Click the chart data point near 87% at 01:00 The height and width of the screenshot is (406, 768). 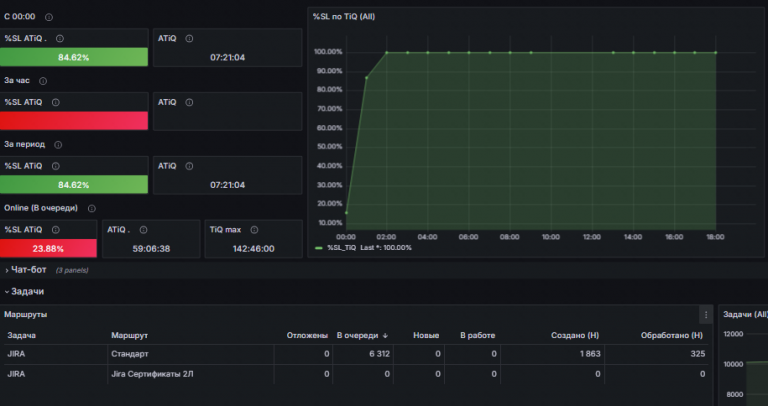tap(366, 77)
